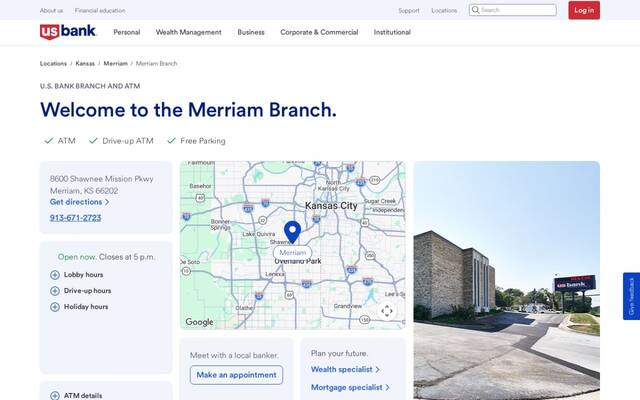Click the plus icon beside Drive-up hours
640x400 pixels.
[55, 291]
